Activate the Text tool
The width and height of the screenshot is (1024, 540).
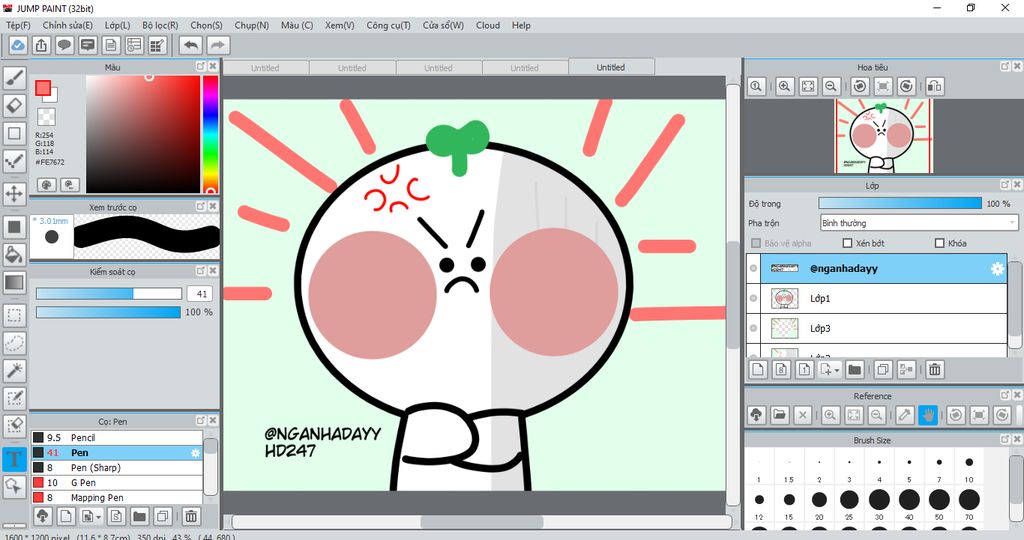(14, 458)
